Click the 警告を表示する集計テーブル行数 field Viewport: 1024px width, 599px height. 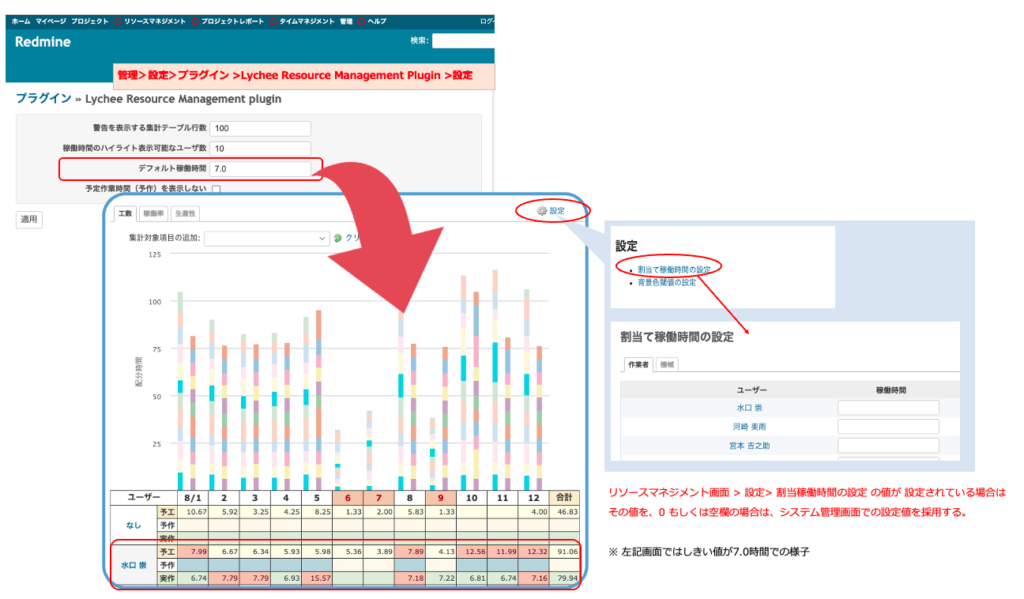tap(260, 129)
